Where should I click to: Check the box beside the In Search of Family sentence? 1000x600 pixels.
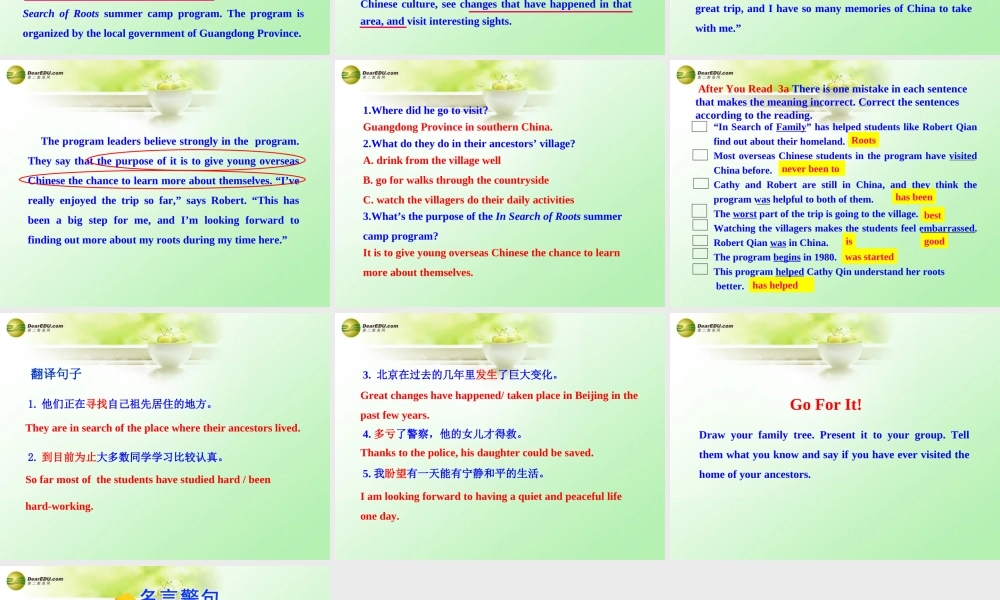click(x=699, y=126)
